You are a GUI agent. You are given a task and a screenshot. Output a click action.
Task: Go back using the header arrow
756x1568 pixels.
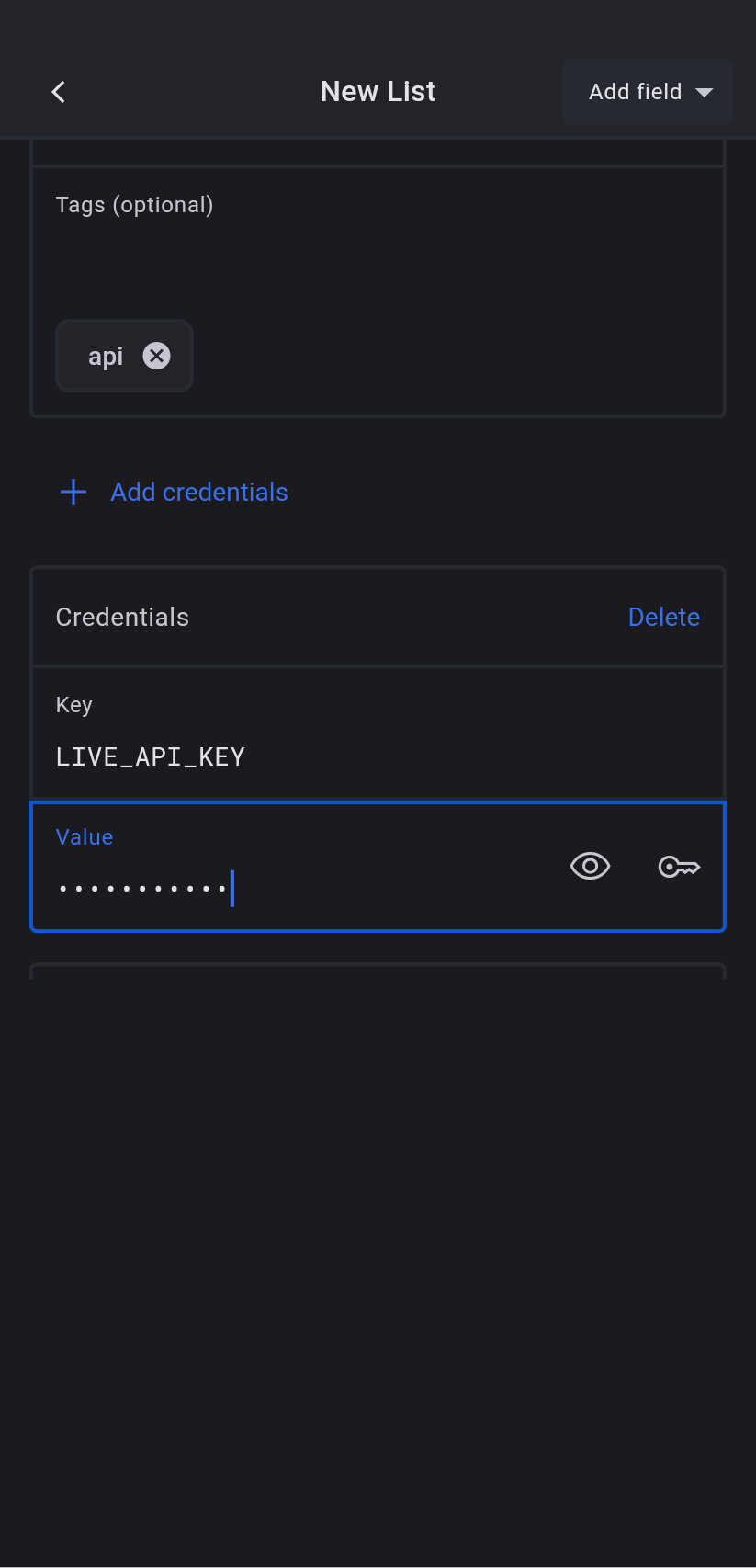coord(59,92)
